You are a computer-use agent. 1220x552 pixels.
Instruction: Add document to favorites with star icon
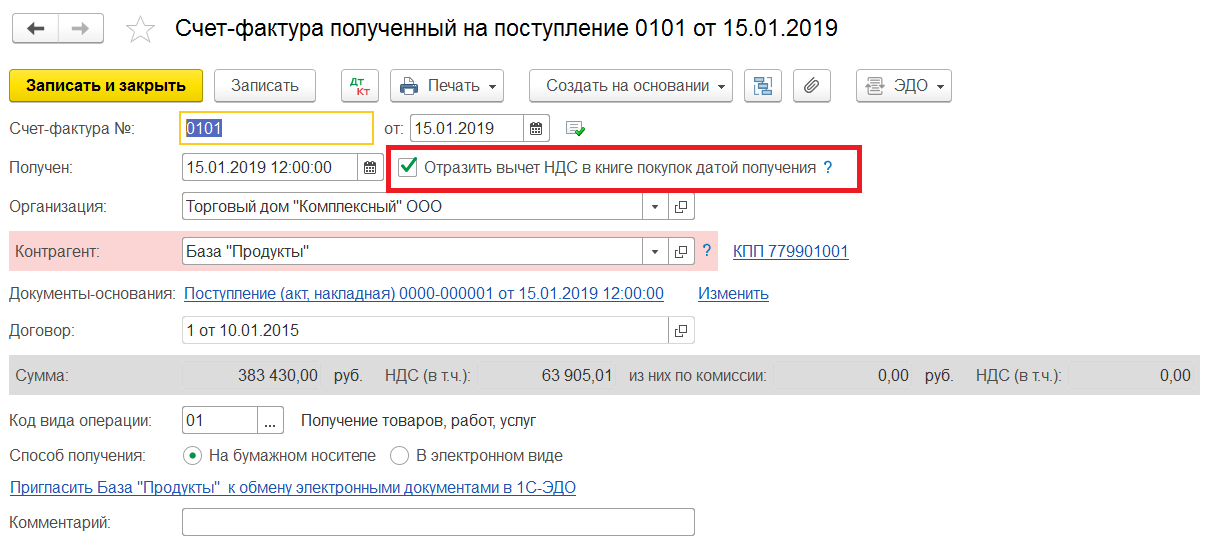tap(141, 30)
